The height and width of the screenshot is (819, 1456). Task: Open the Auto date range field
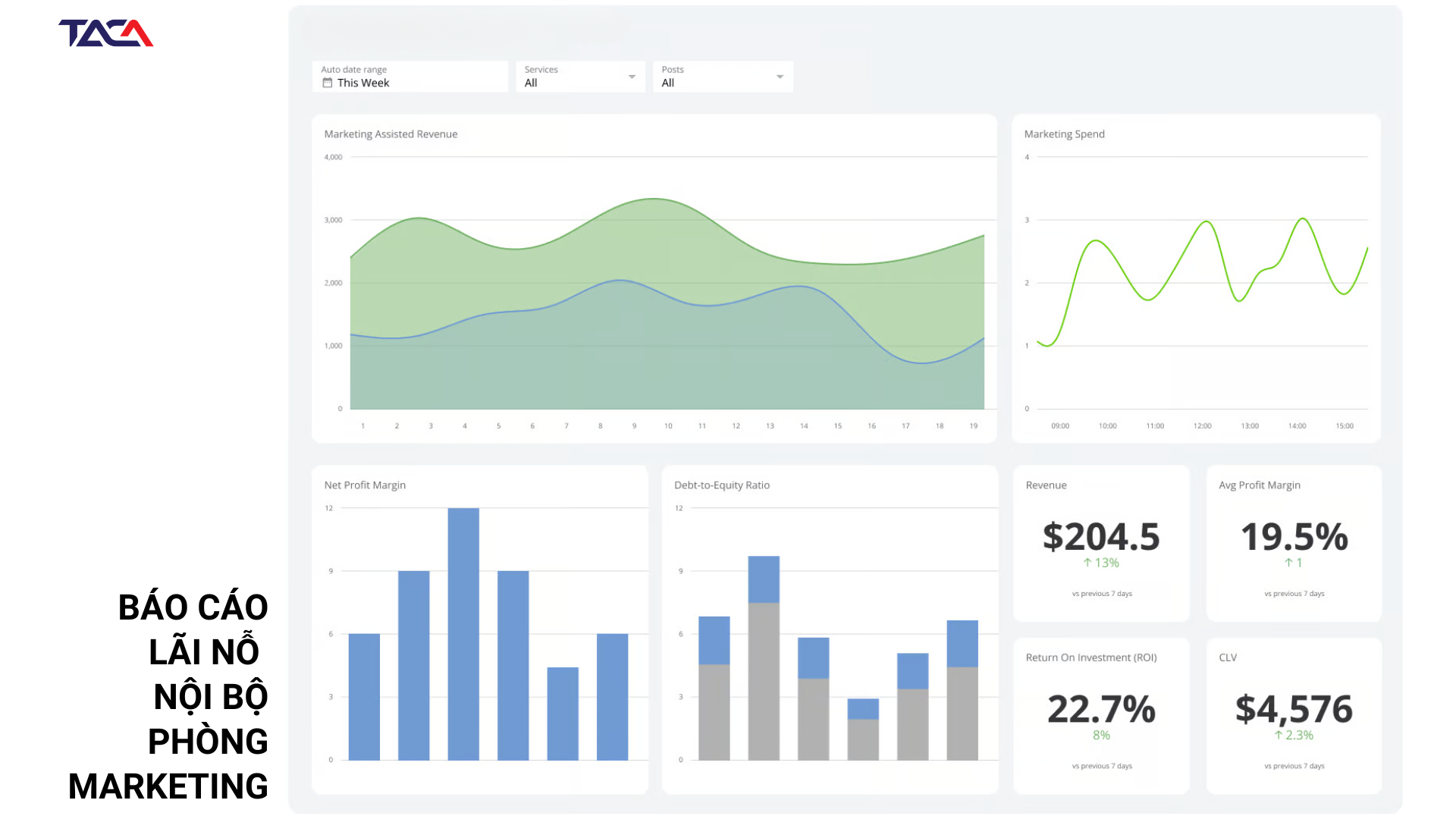410,77
